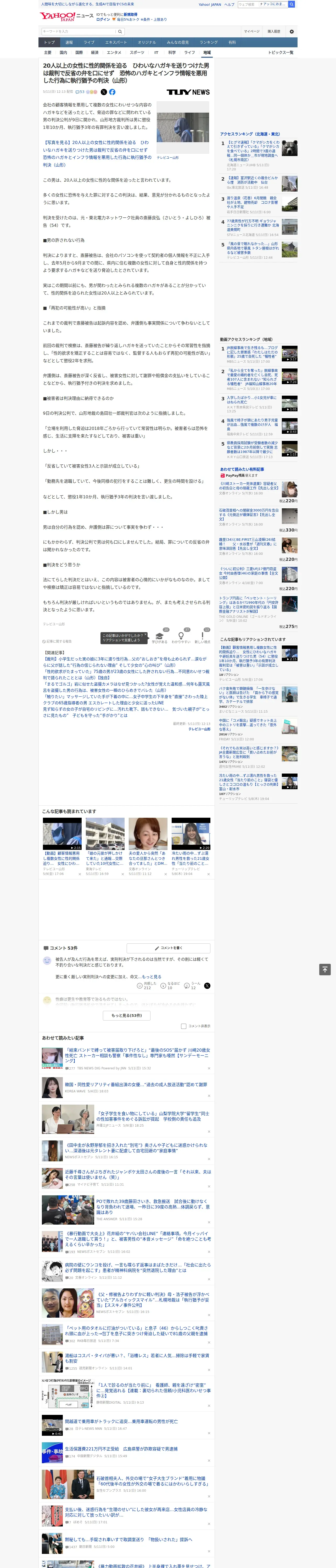This screenshot has width=336, height=1568.
Task: Open the みんなの意見 navigation tab
Action: (177, 43)
